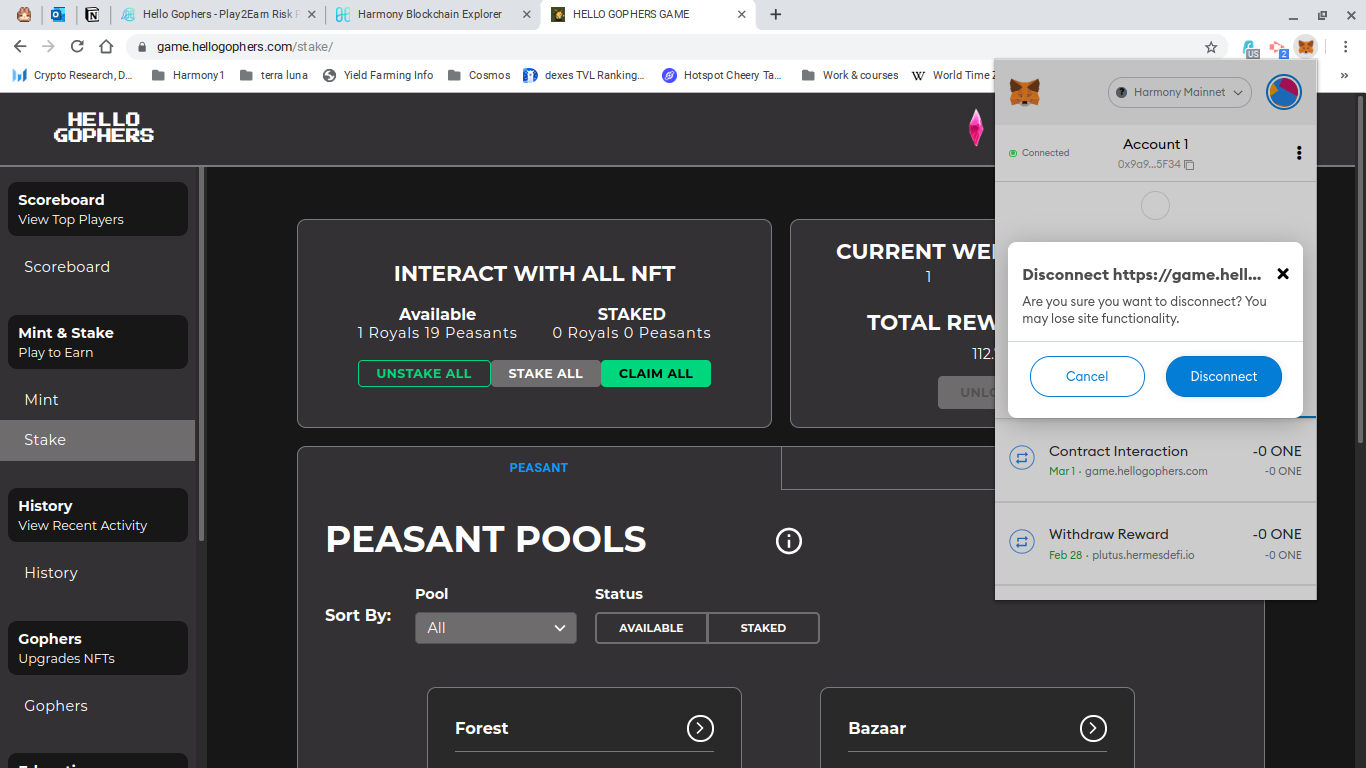
Task: Switch to the Peasant tab
Action: (538, 468)
